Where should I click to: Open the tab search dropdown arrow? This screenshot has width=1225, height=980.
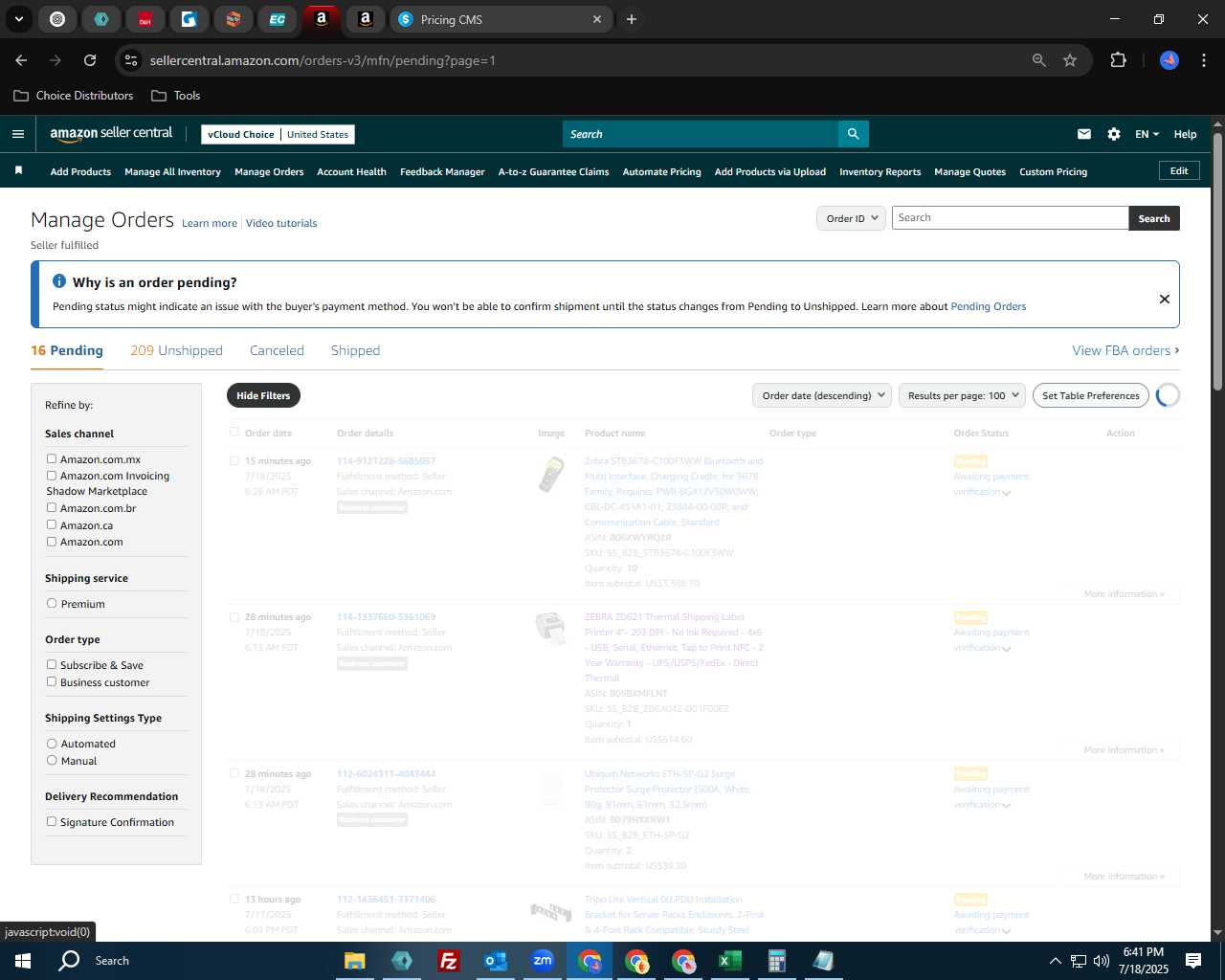pos(18,19)
